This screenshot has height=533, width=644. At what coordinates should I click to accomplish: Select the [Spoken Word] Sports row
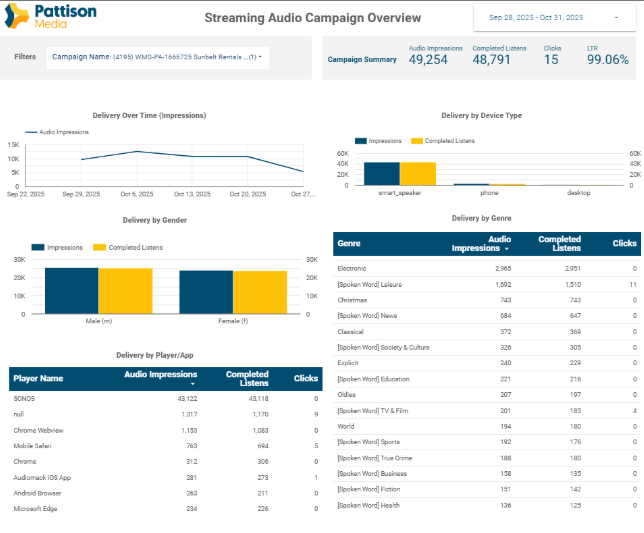pos(487,442)
